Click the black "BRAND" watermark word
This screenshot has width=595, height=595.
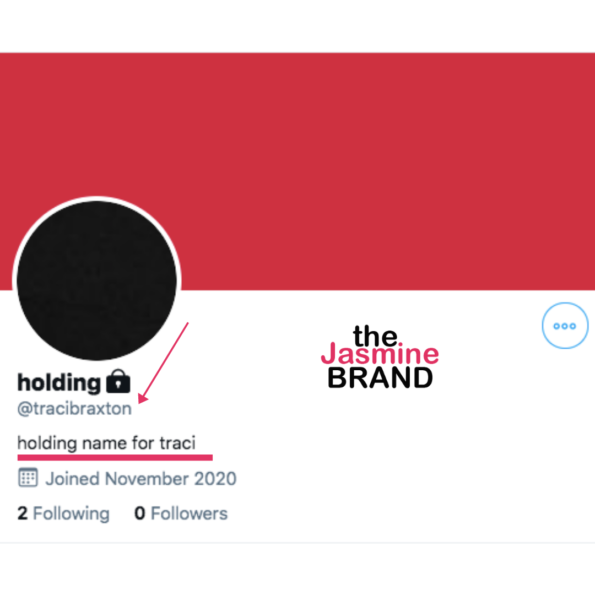[380, 378]
